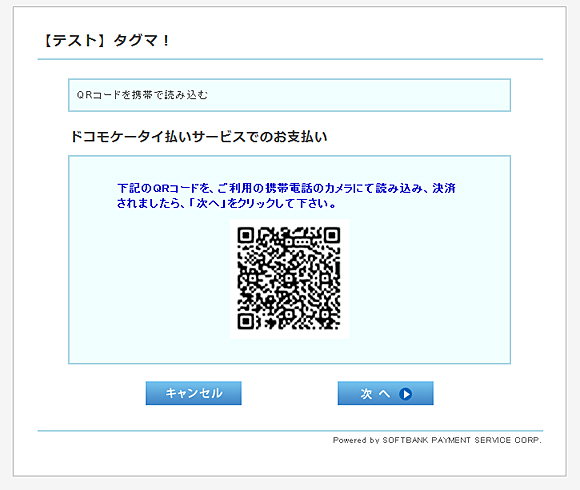
Task: Click the blue line starting されましたら
Action: [x=226, y=203]
